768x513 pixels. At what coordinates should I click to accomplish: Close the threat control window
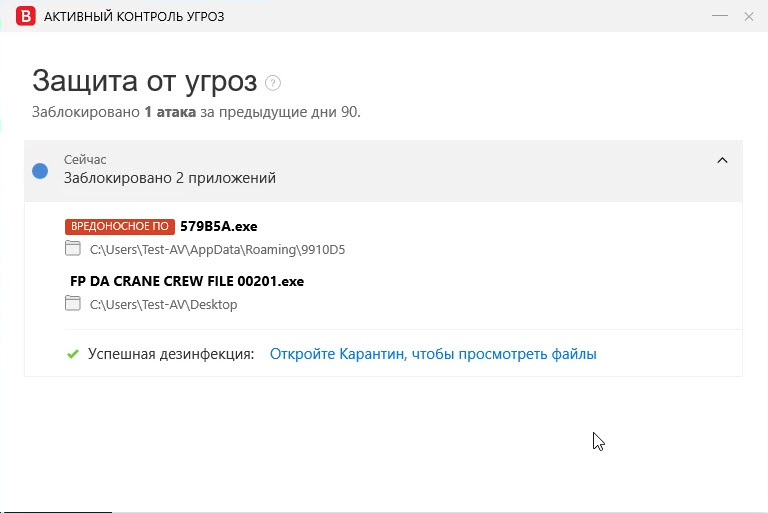click(x=748, y=16)
